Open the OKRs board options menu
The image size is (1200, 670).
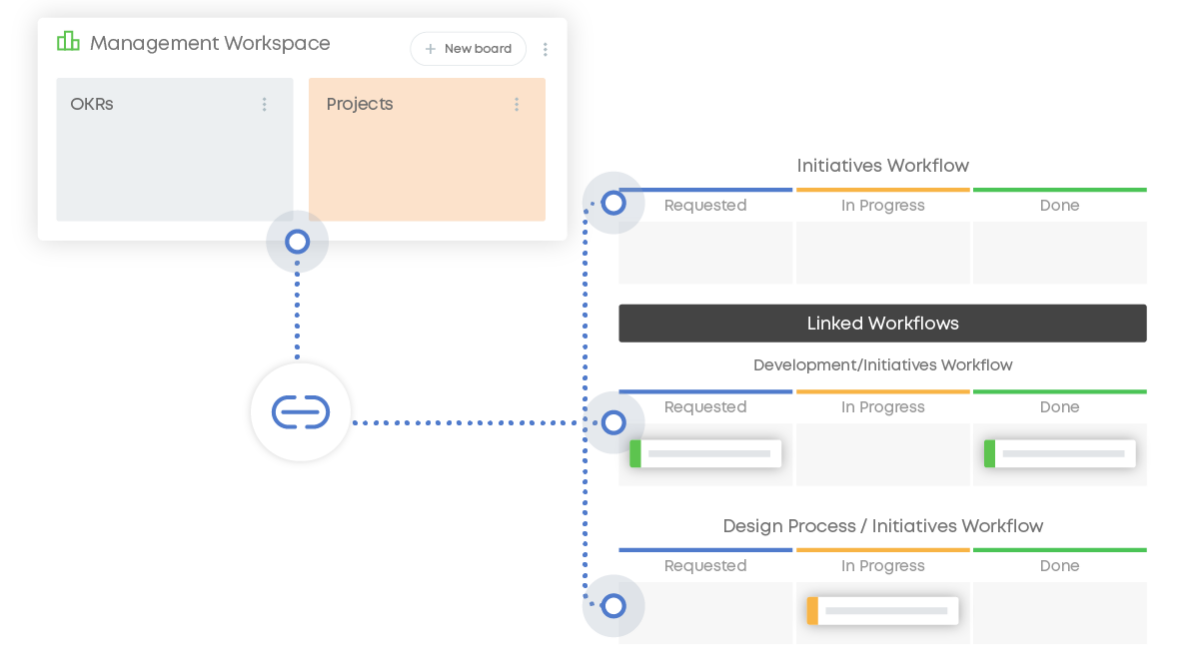coord(264,104)
